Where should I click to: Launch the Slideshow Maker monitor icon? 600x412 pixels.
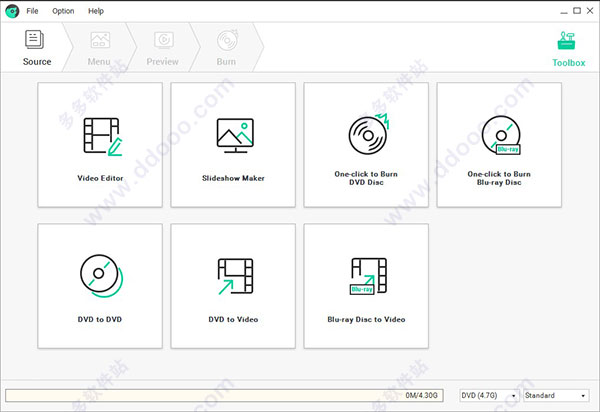(x=235, y=135)
